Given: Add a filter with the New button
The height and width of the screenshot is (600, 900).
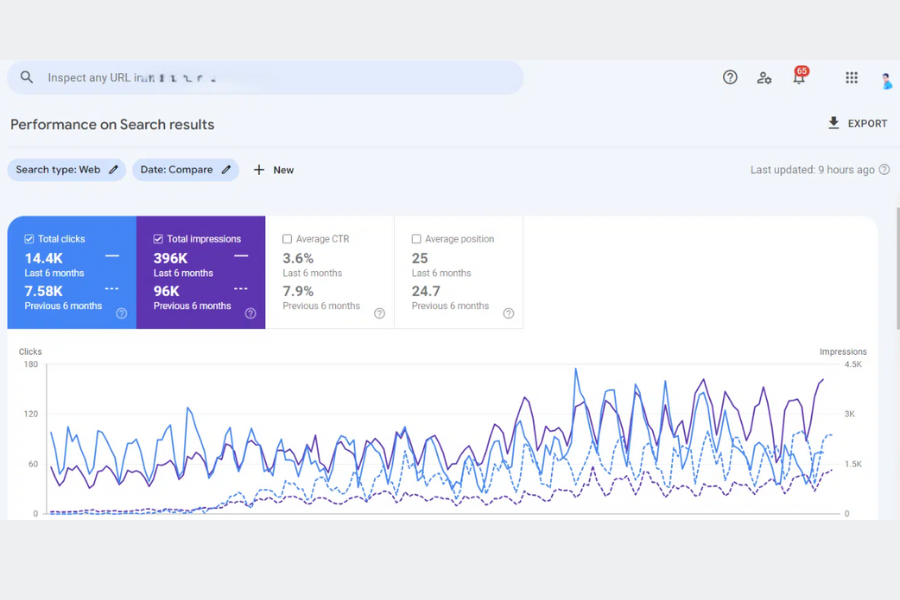Looking at the screenshot, I should pos(272,170).
